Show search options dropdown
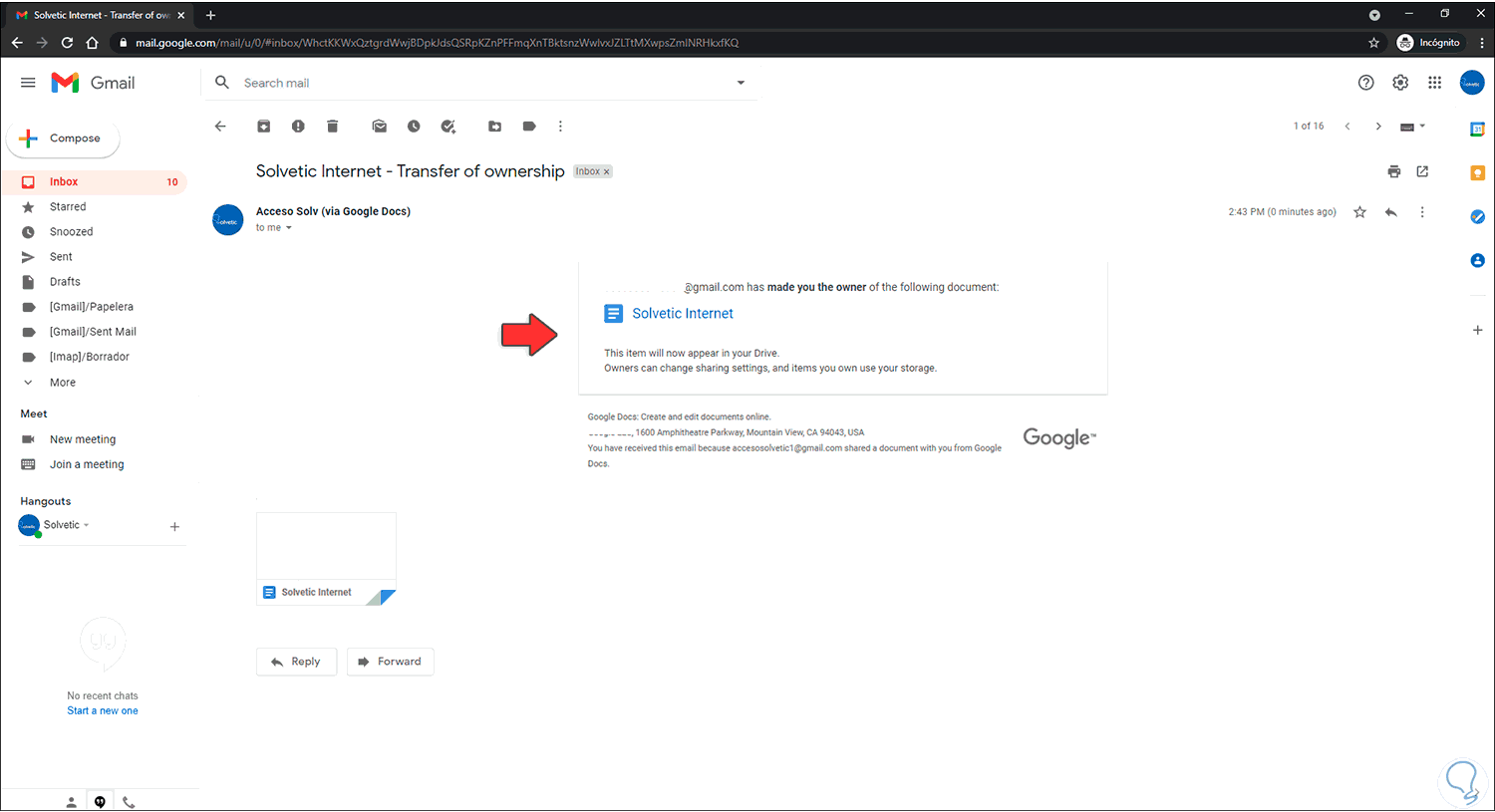This screenshot has height=812, width=1495. [741, 83]
